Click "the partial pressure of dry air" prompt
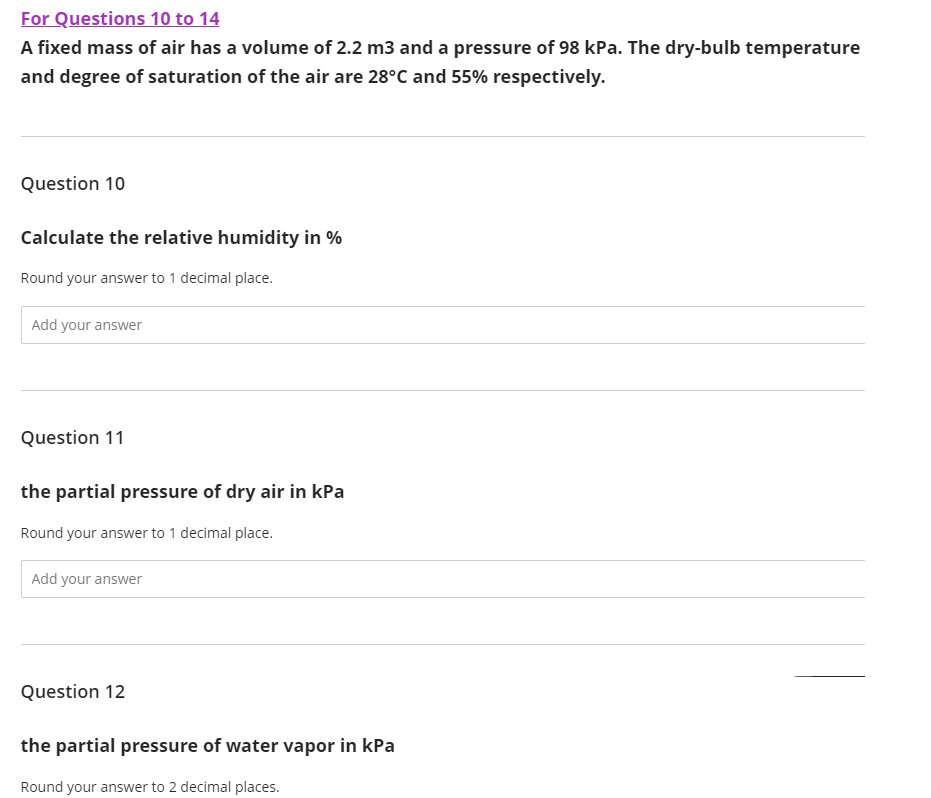 pos(182,492)
